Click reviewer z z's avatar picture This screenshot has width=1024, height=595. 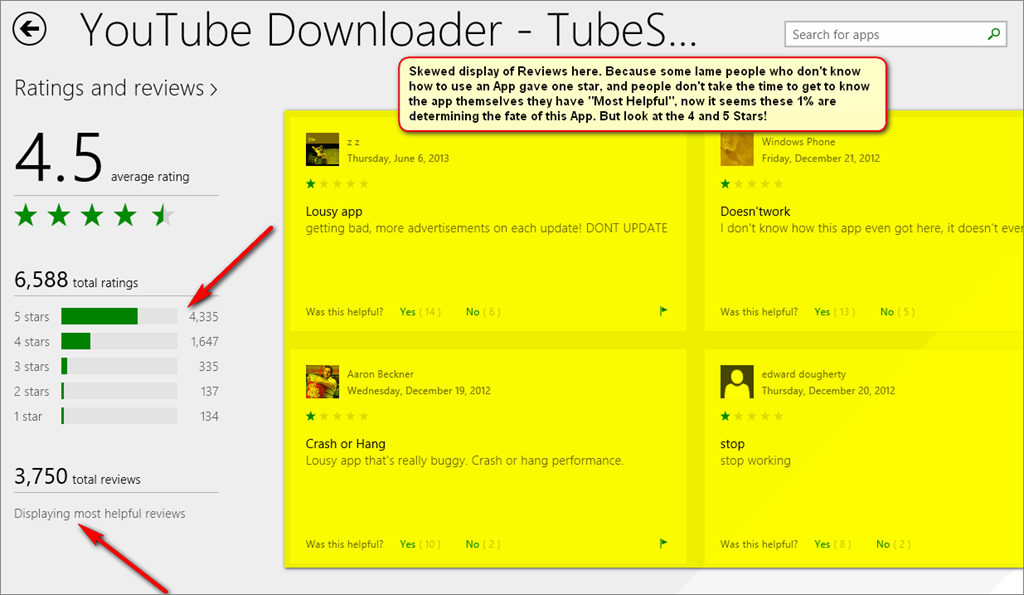click(322, 149)
